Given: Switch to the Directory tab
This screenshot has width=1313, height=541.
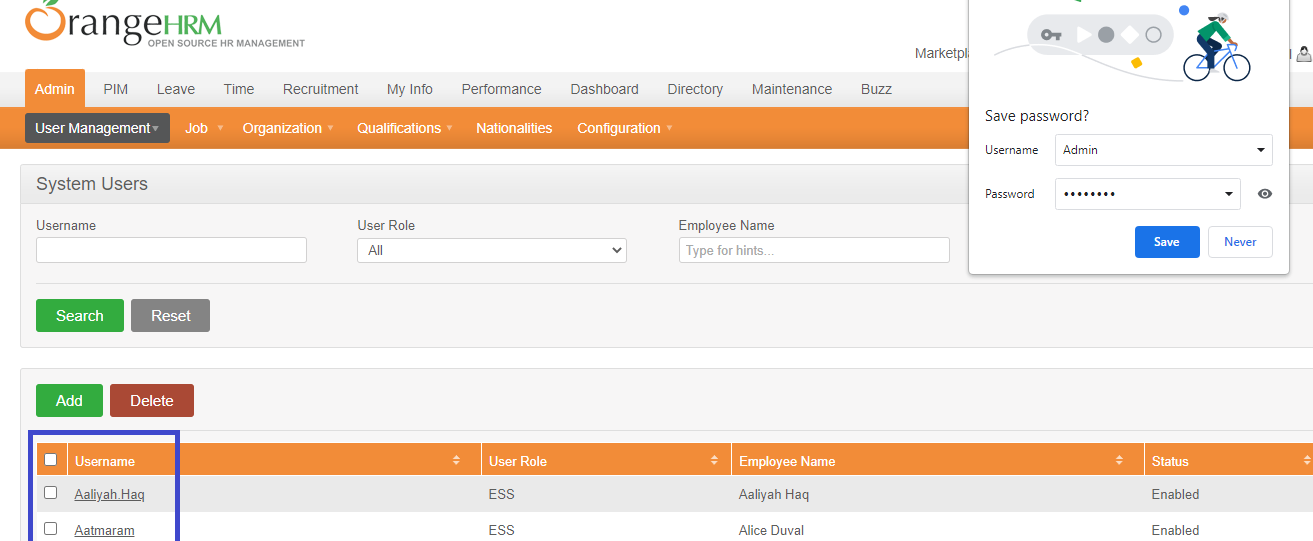Looking at the screenshot, I should 695,89.
